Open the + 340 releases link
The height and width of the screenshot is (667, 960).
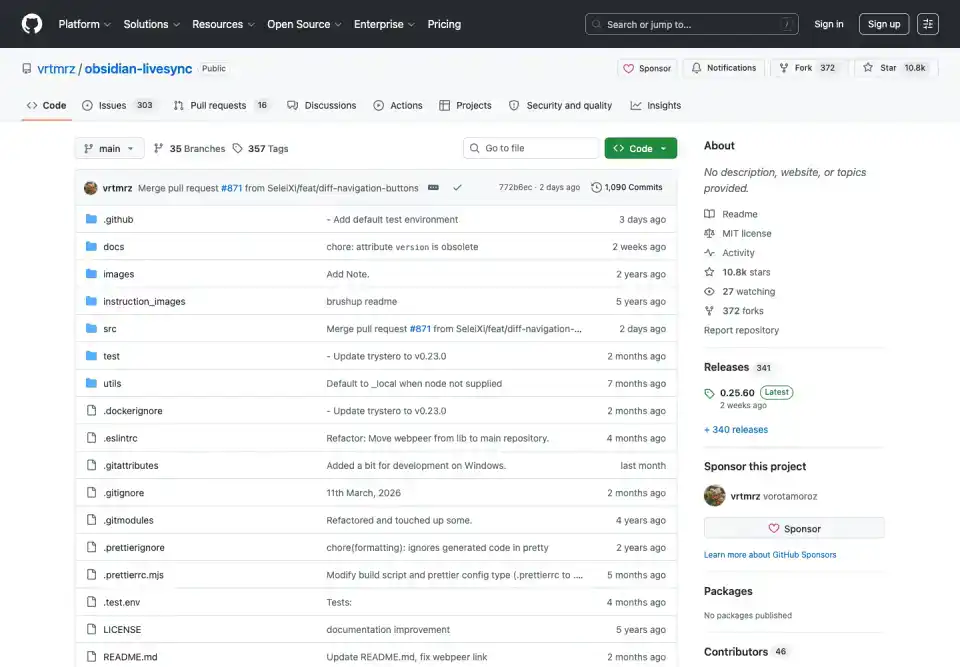coord(736,429)
